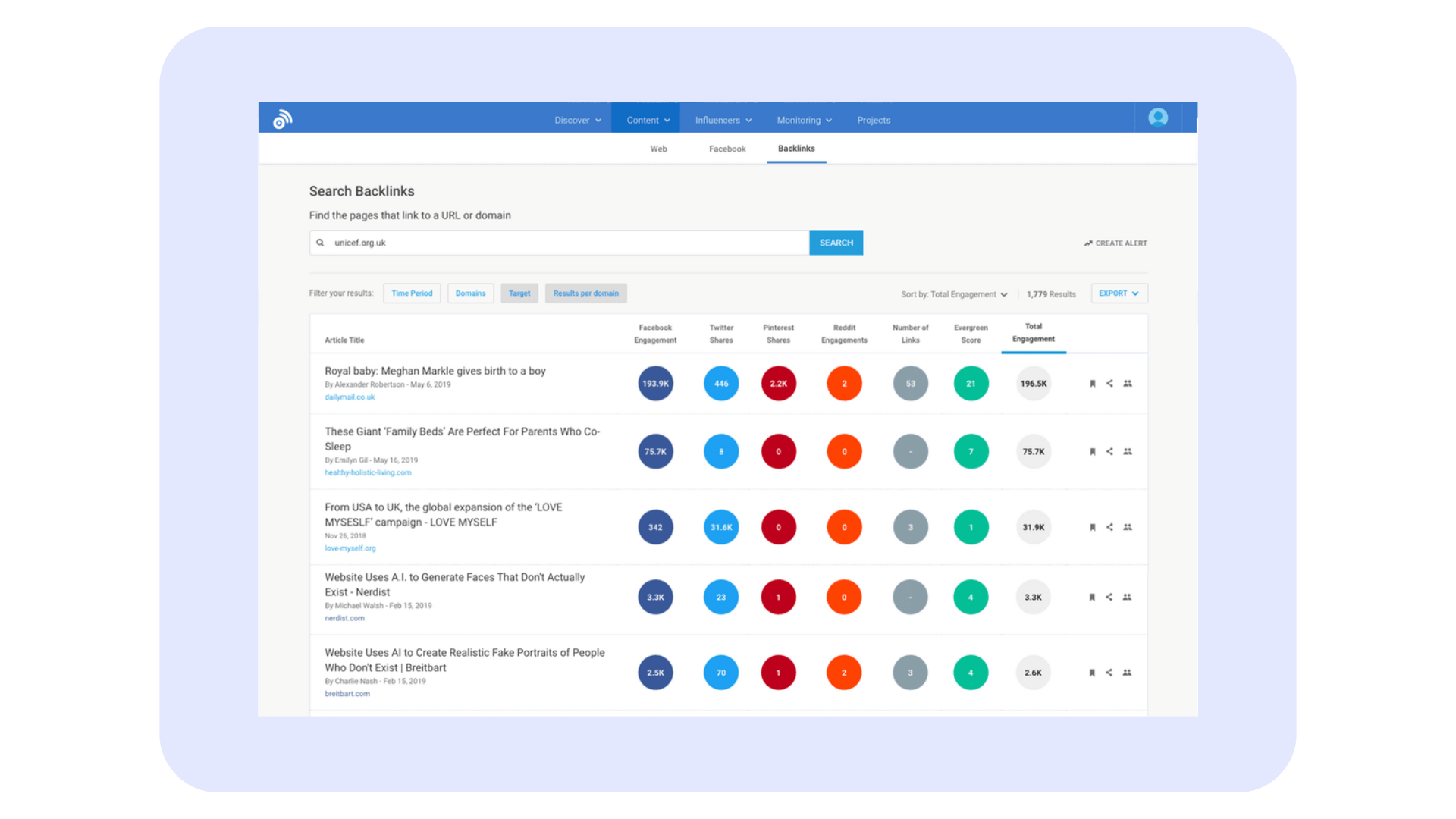This screenshot has height=819, width=1456.
Task: Toggle the Target filter chip
Action: (519, 293)
